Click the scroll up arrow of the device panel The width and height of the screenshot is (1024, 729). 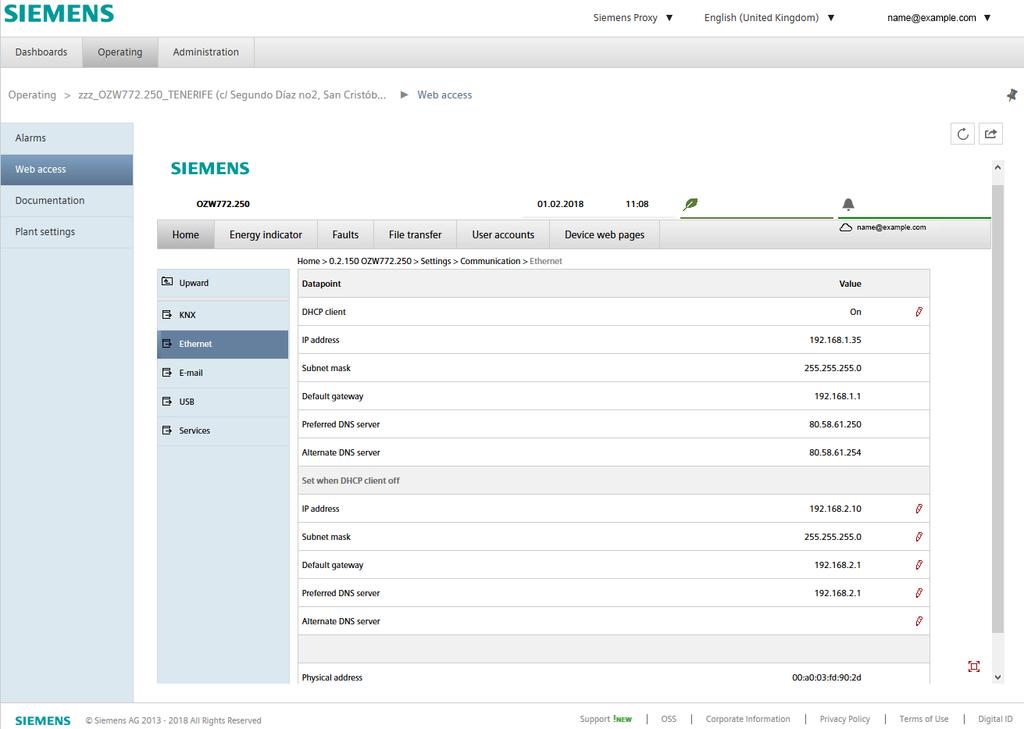[x=997, y=167]
